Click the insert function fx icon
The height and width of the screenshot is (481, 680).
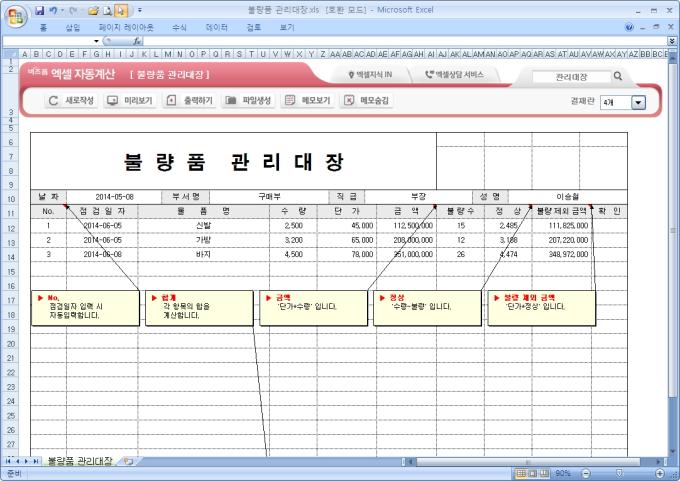[x=137, y=41]
